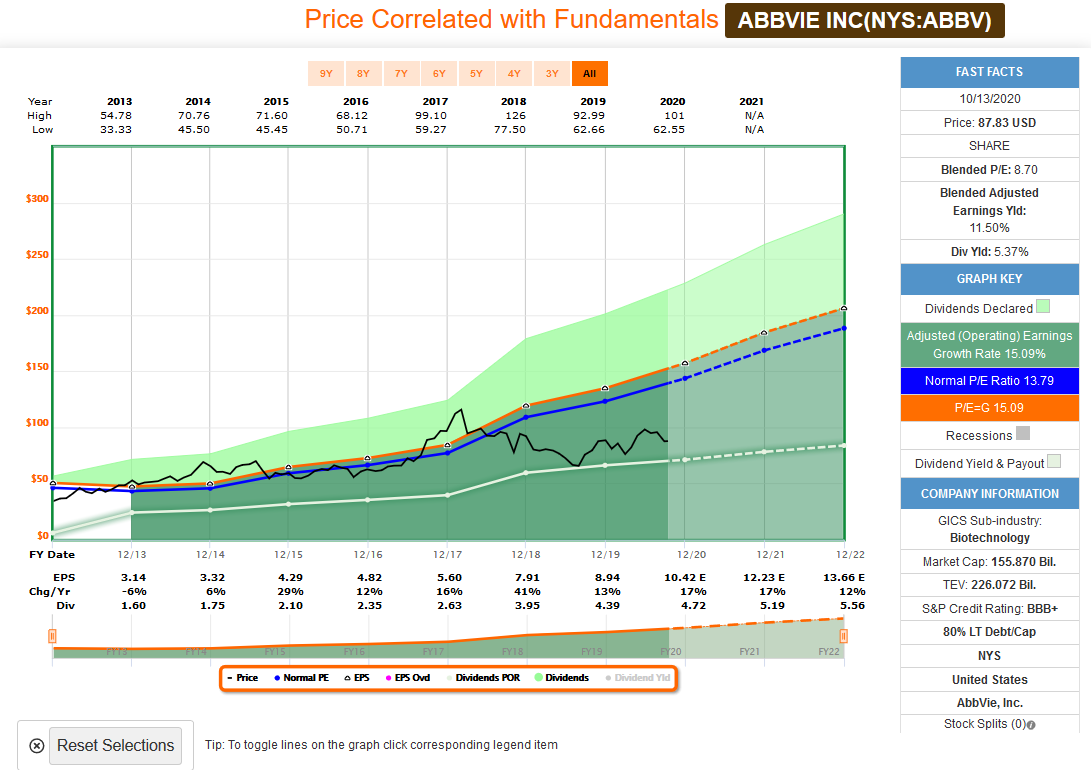Click the 12/22 FY date label

pos(850,554)
